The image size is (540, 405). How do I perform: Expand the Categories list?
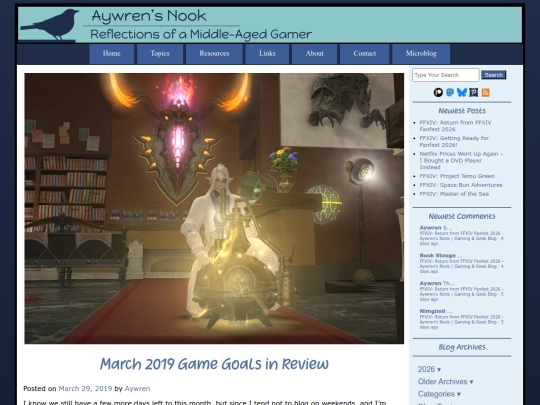[x=439, y=394]
